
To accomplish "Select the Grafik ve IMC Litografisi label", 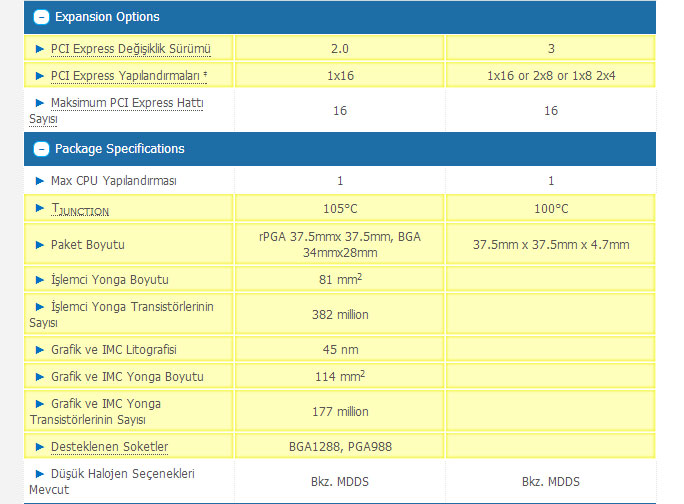I will tap(114, 350).
